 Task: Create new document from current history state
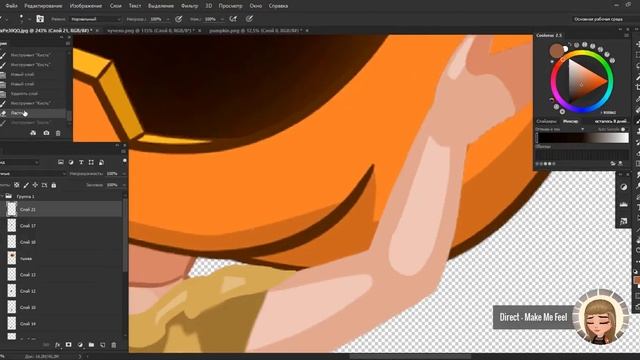[x=33, y=133]
